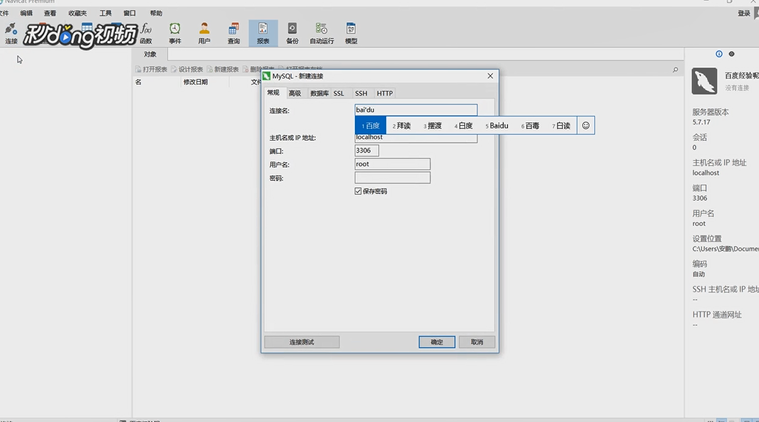The height and width of the screenshot is (422, 759).
Task: Click the 新建报表 sub-toolbar button
Action: (223, 69)
